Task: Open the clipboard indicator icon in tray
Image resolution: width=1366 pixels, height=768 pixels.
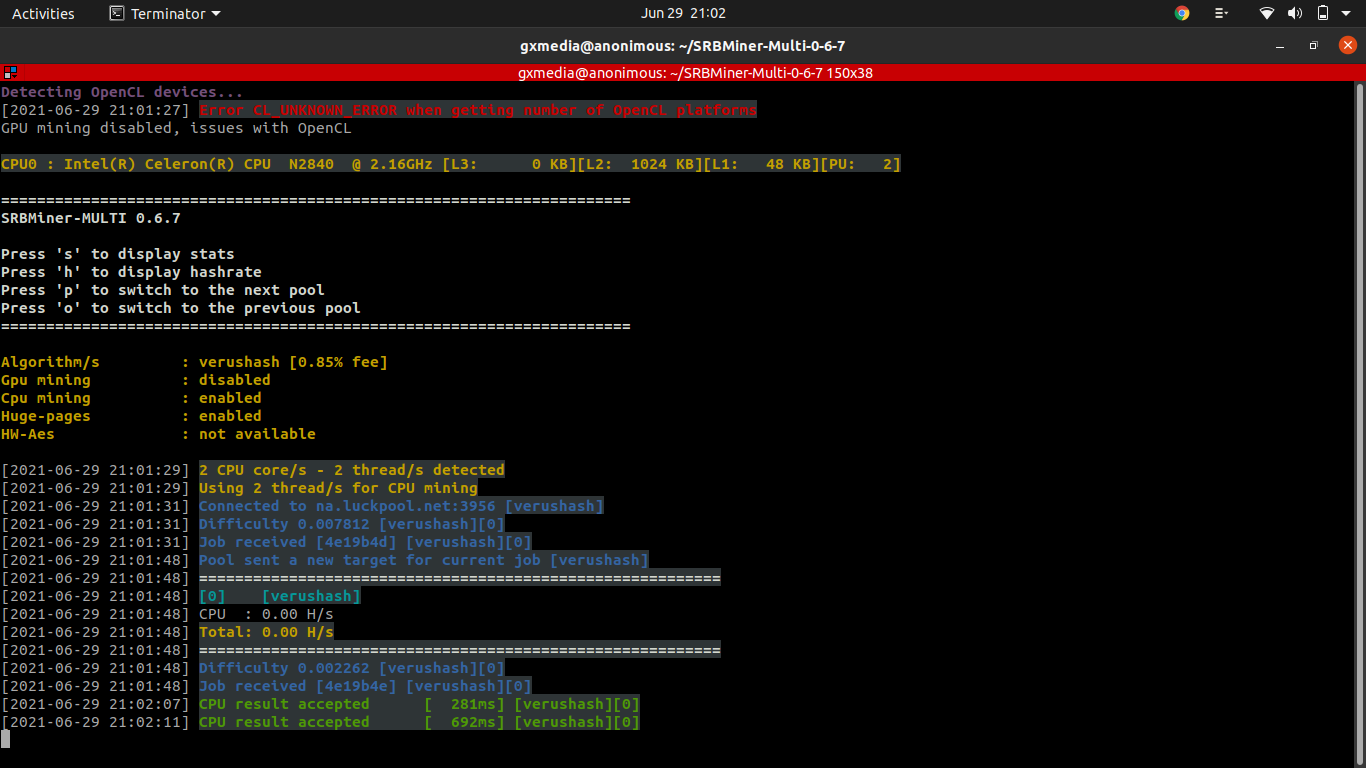Action: (1219, 13)
